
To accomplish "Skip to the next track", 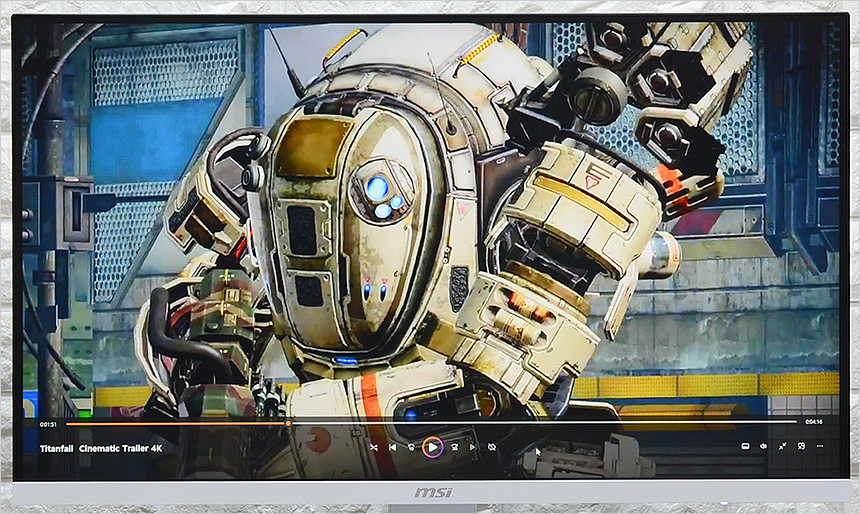I will (472, 448).
